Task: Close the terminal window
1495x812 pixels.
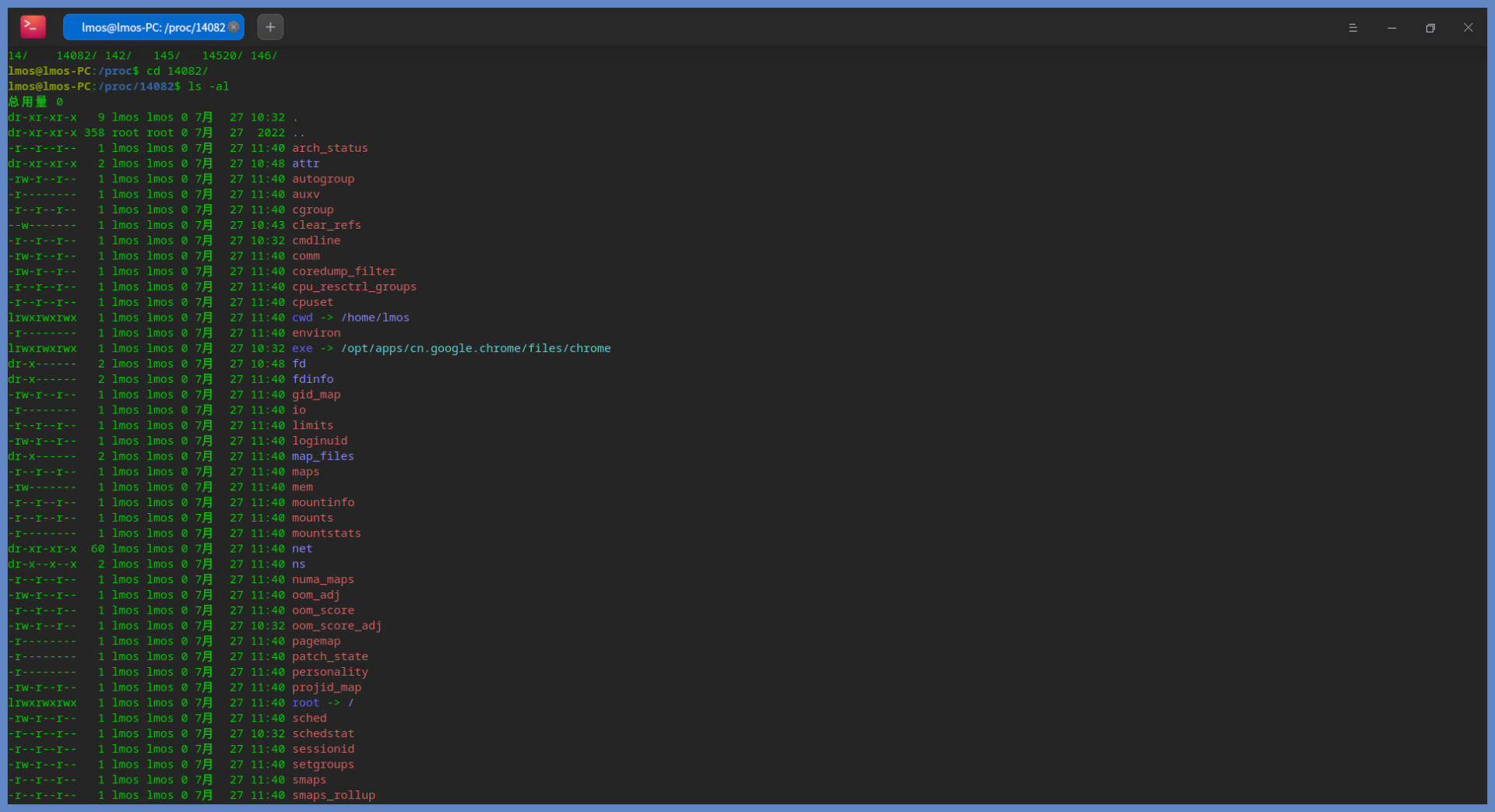Action: coord(1468,27)
